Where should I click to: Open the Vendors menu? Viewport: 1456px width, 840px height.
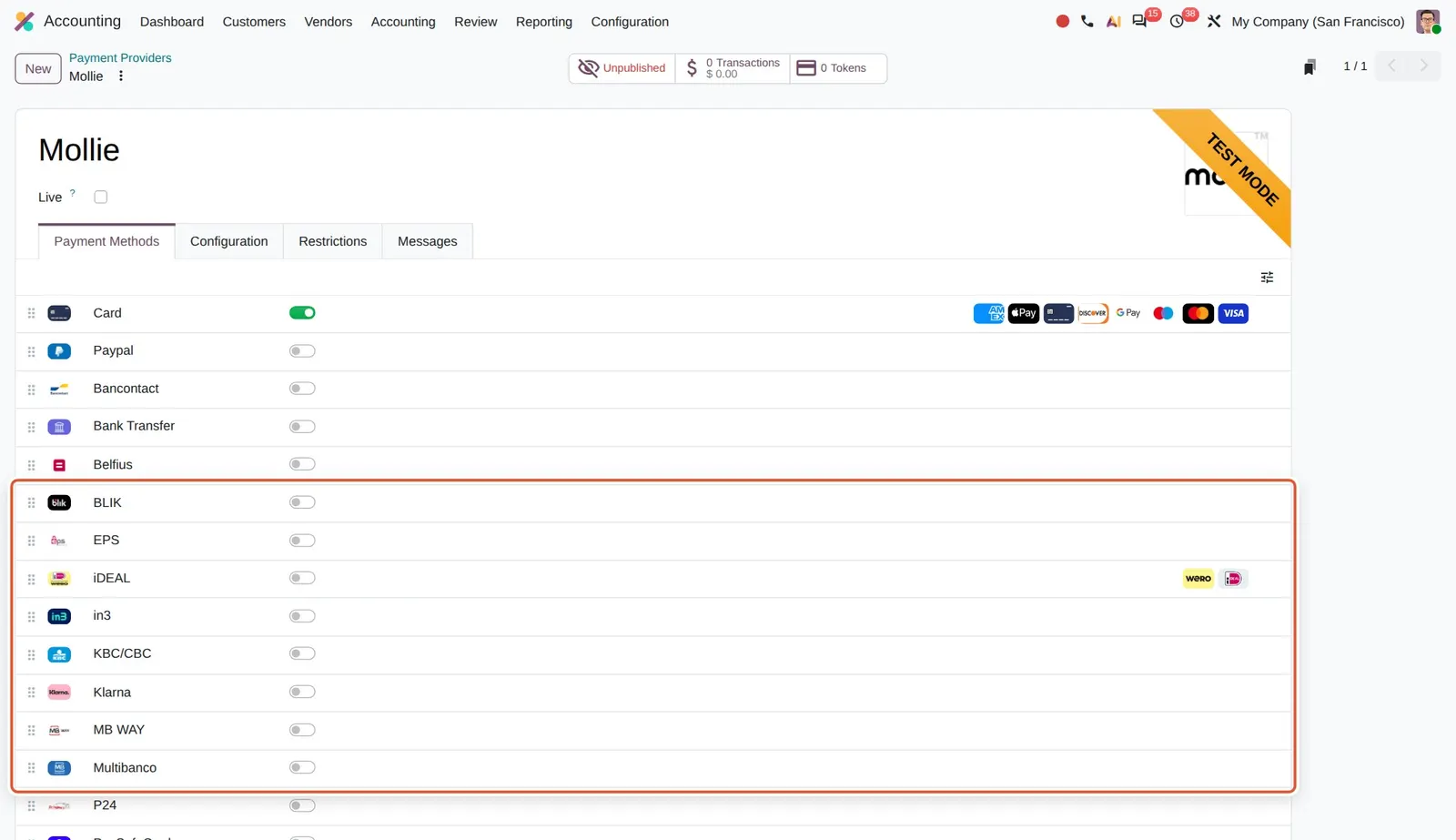click(328, 22)
